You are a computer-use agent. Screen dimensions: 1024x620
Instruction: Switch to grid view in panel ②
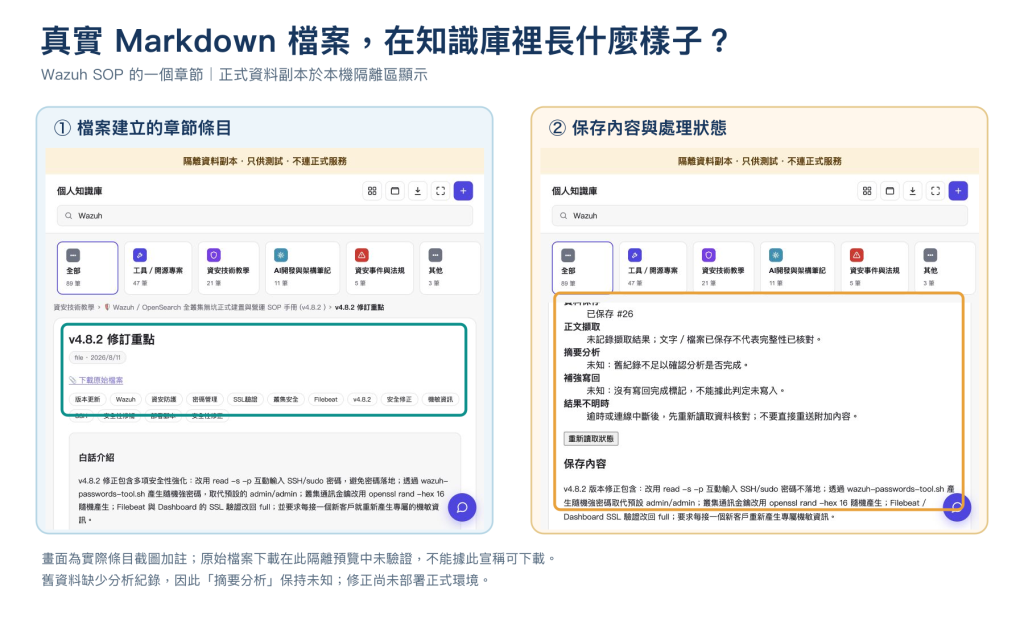(867, 191)
